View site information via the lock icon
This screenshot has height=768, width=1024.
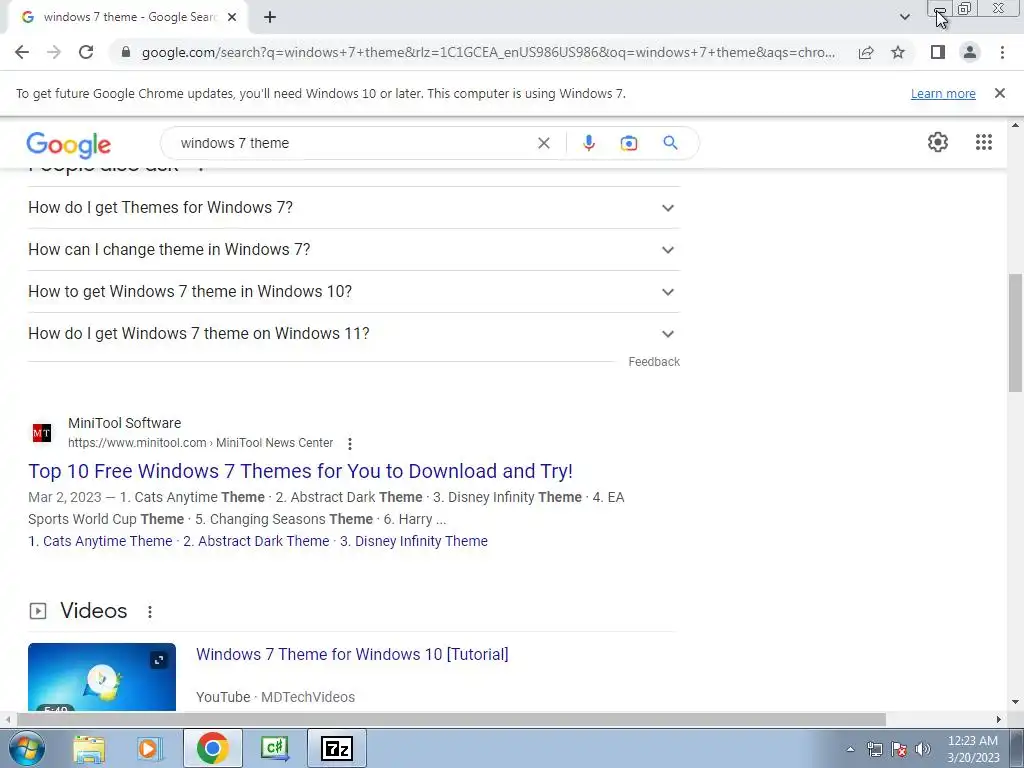click(126, 52)
